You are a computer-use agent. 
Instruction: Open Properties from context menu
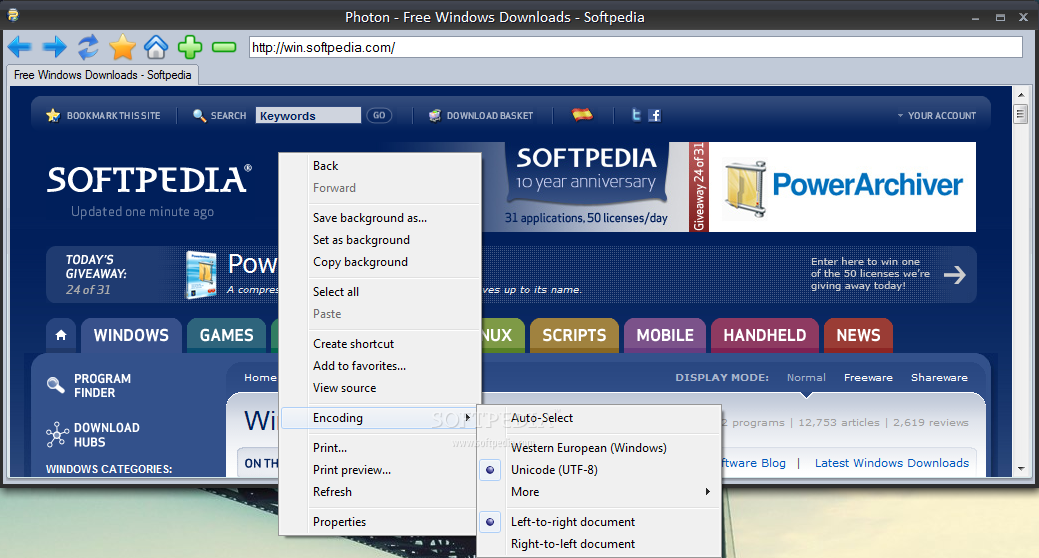tap(380, 522)
